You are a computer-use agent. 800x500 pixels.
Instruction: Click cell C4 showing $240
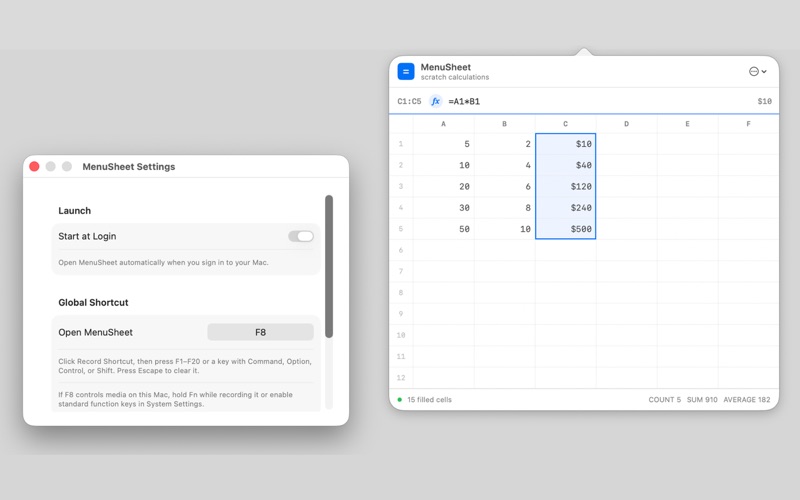(x=565, y=208)
